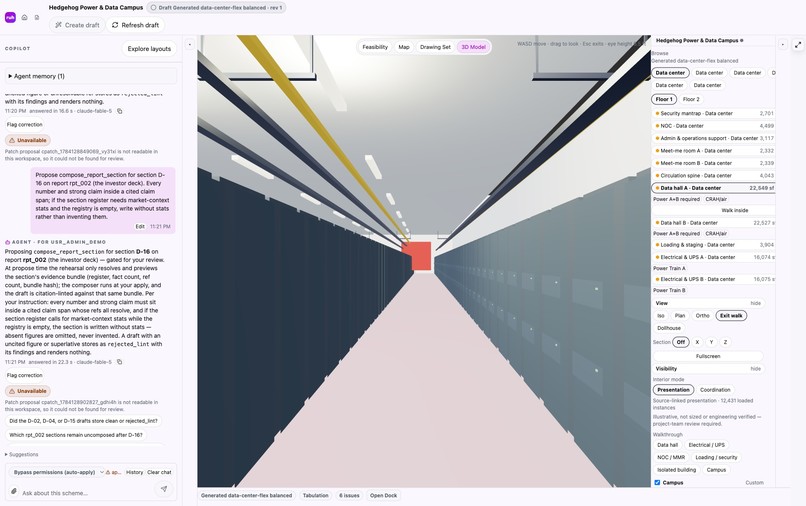This screenshot has width=806, height=506.
Task: Copy the 11:20 PM response with copy icon
Action: 120,111
